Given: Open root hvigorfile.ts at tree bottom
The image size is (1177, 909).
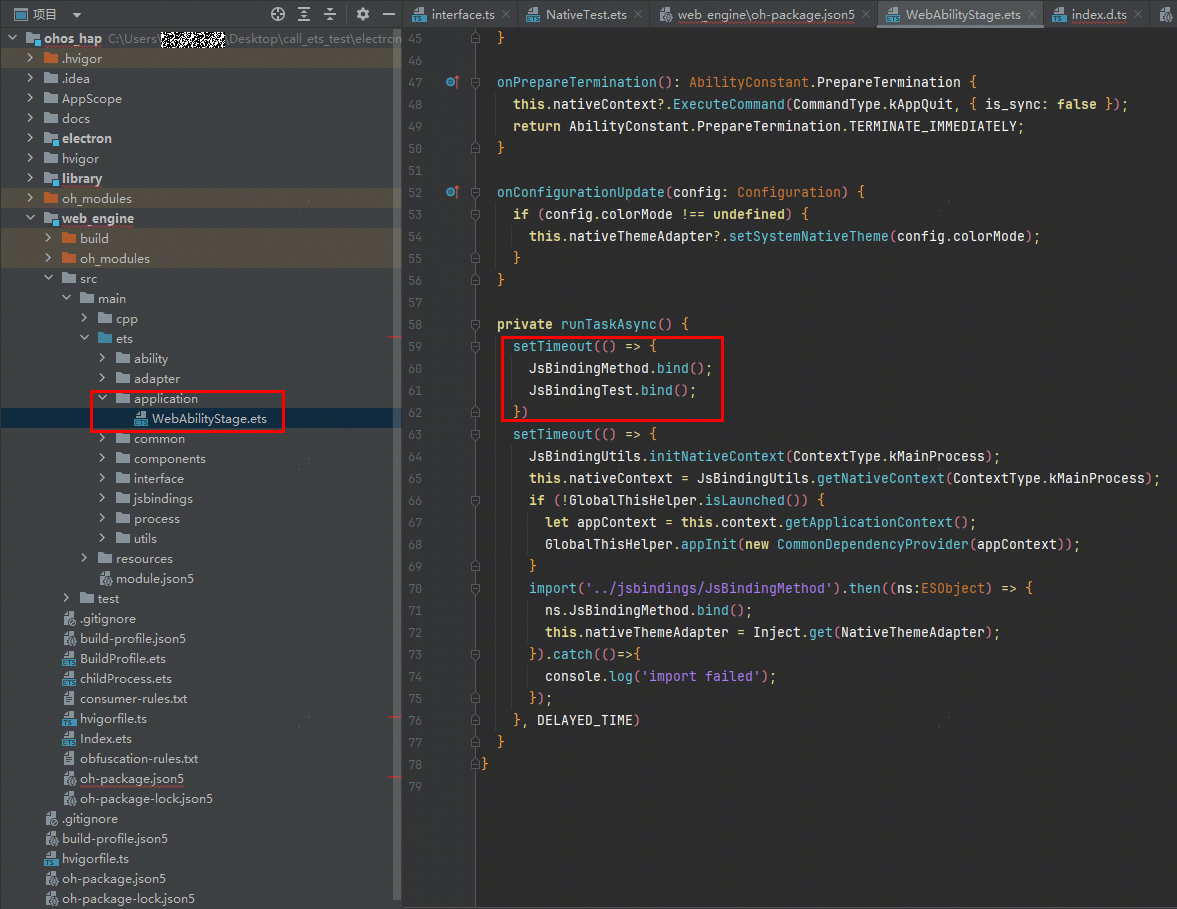Looking at the screenshot, I should [x=95, y=859].
